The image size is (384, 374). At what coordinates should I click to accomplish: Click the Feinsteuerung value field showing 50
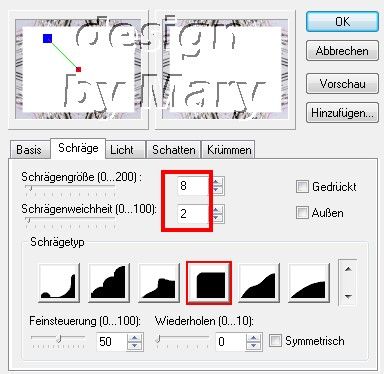(x=112, y=341)
